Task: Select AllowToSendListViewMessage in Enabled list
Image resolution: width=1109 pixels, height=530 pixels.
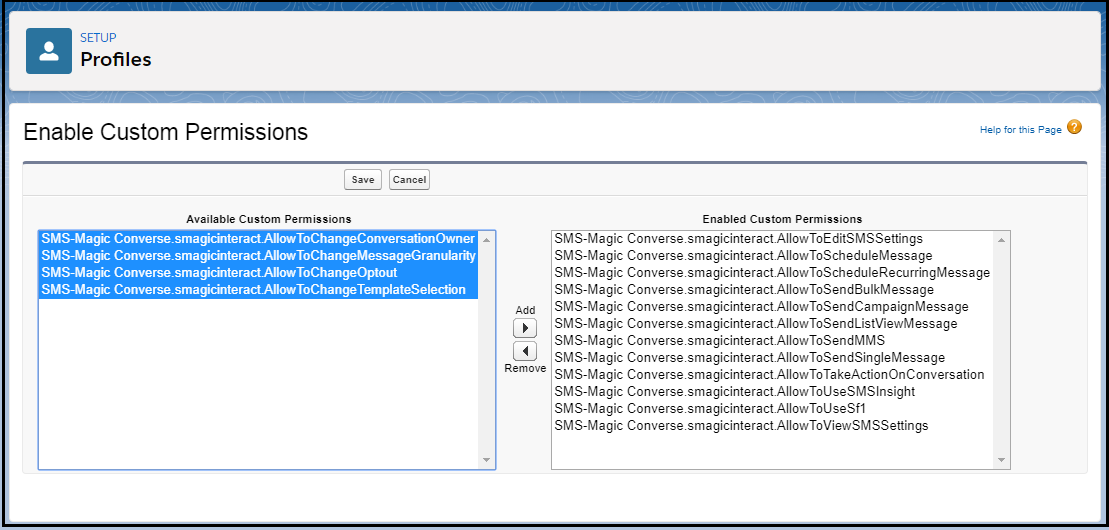Action: point(772,323)
